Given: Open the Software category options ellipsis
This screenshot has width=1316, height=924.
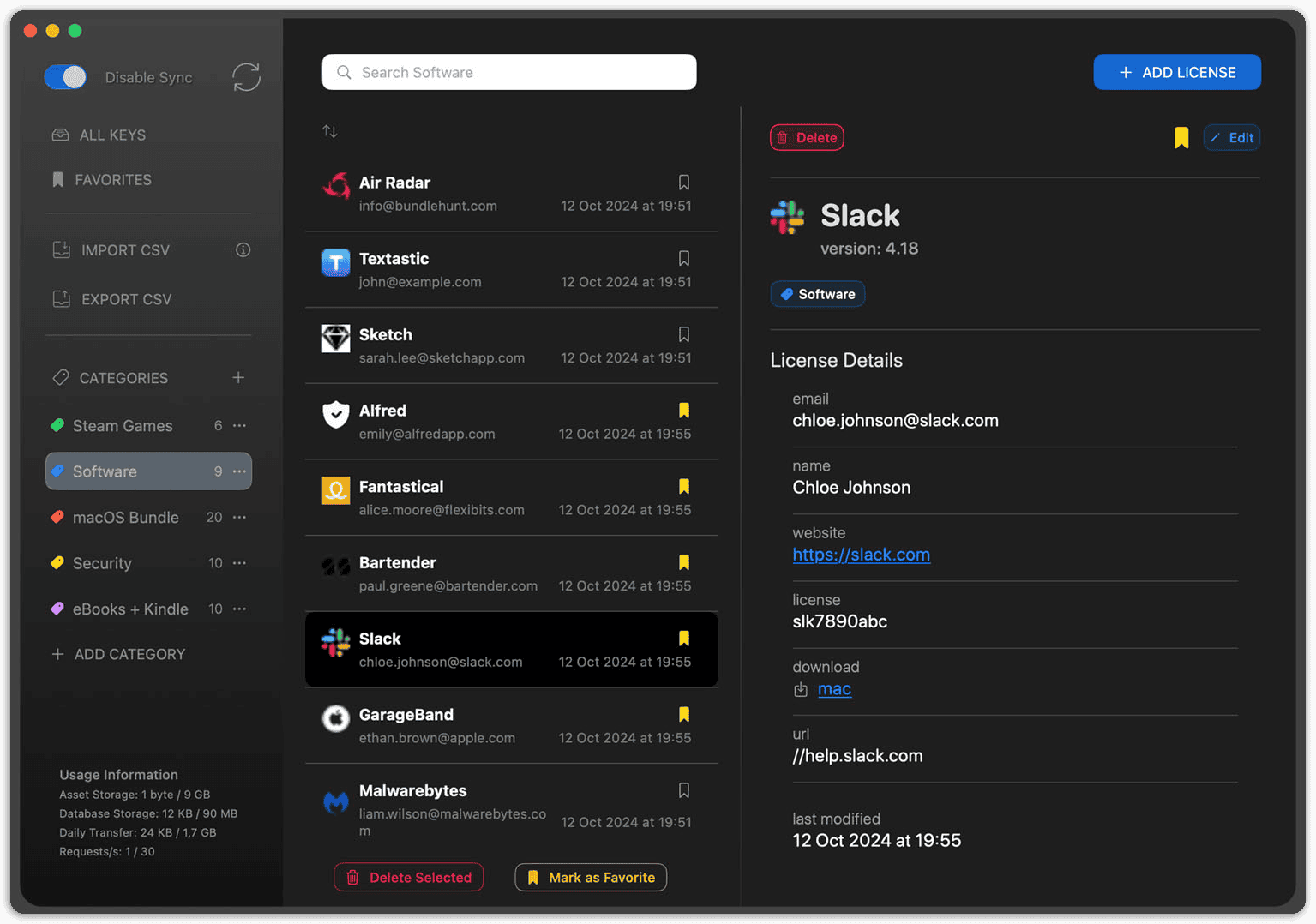Looking at the screenshot, I should point(240,471).
